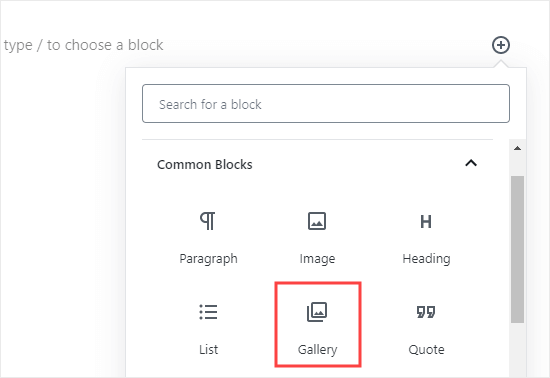550x378 pixels.
Task: Select the List block bullet icon
Action: pos(208,312)
